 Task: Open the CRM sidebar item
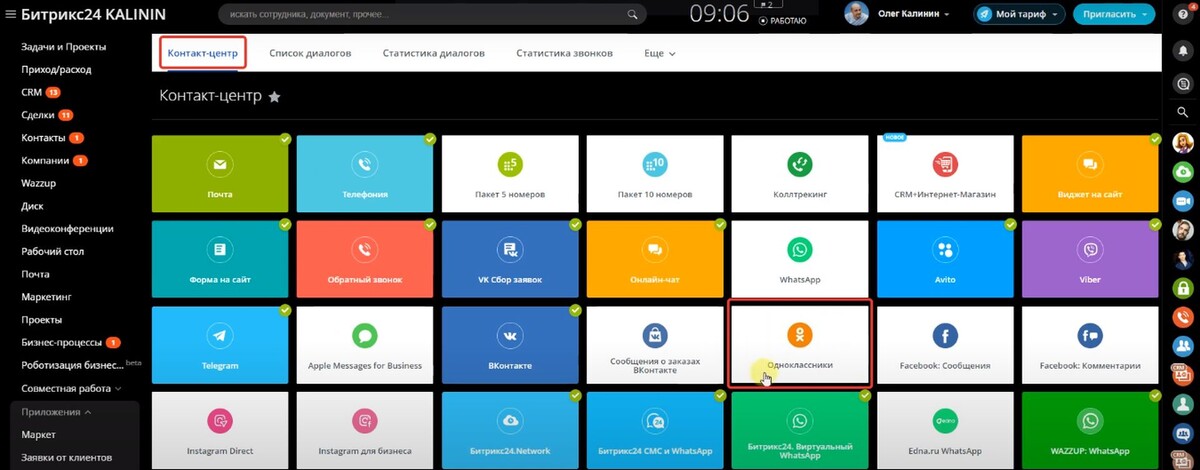tap(32, 92)
